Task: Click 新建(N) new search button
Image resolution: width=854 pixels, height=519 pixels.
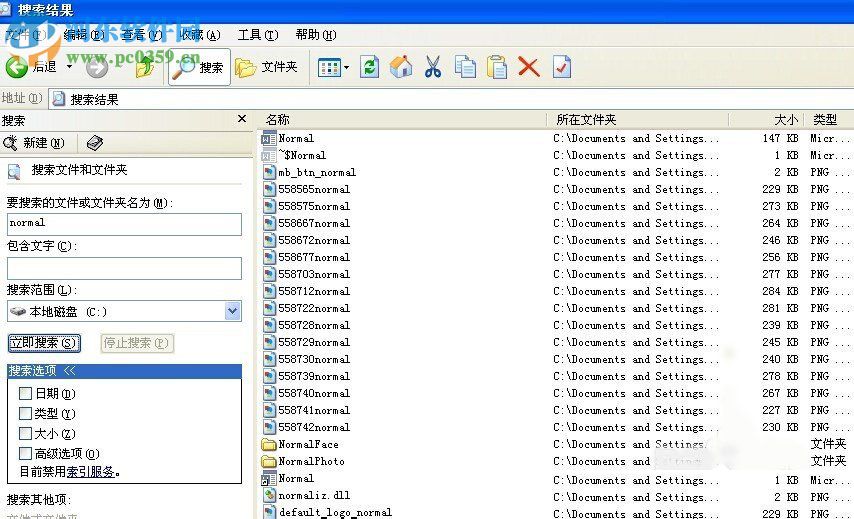Action: point(34,143)
